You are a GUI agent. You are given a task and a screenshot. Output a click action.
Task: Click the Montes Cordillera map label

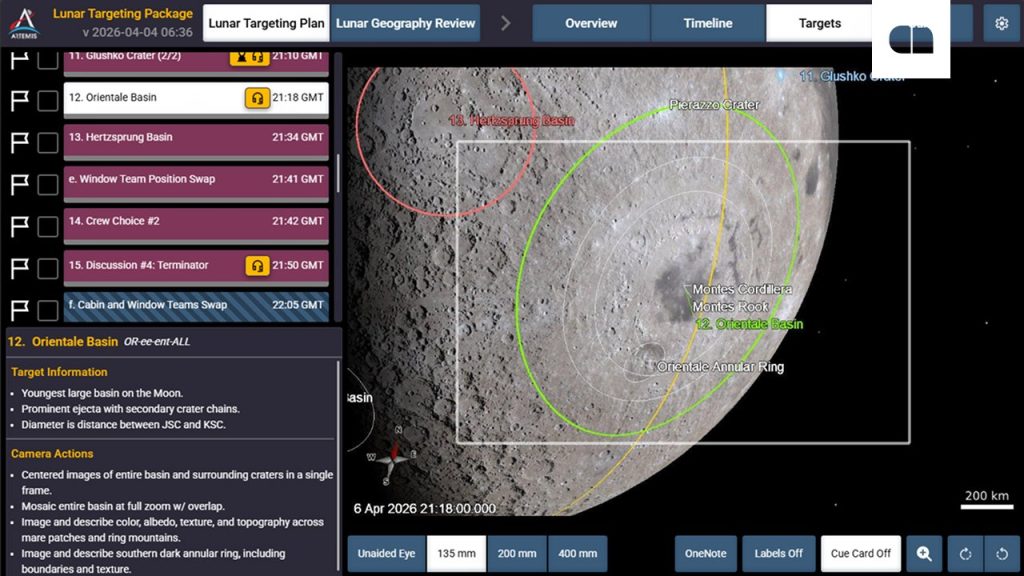tap(742, 289)
